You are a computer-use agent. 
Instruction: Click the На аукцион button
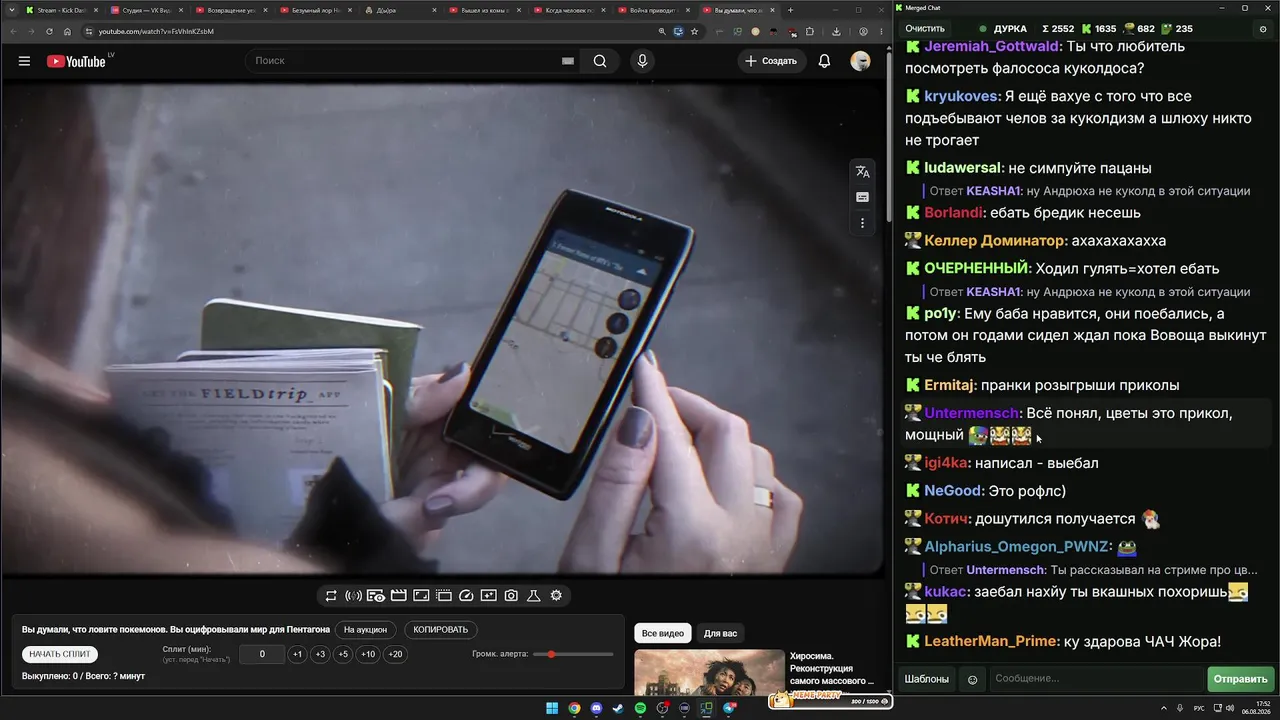[365, 630]
